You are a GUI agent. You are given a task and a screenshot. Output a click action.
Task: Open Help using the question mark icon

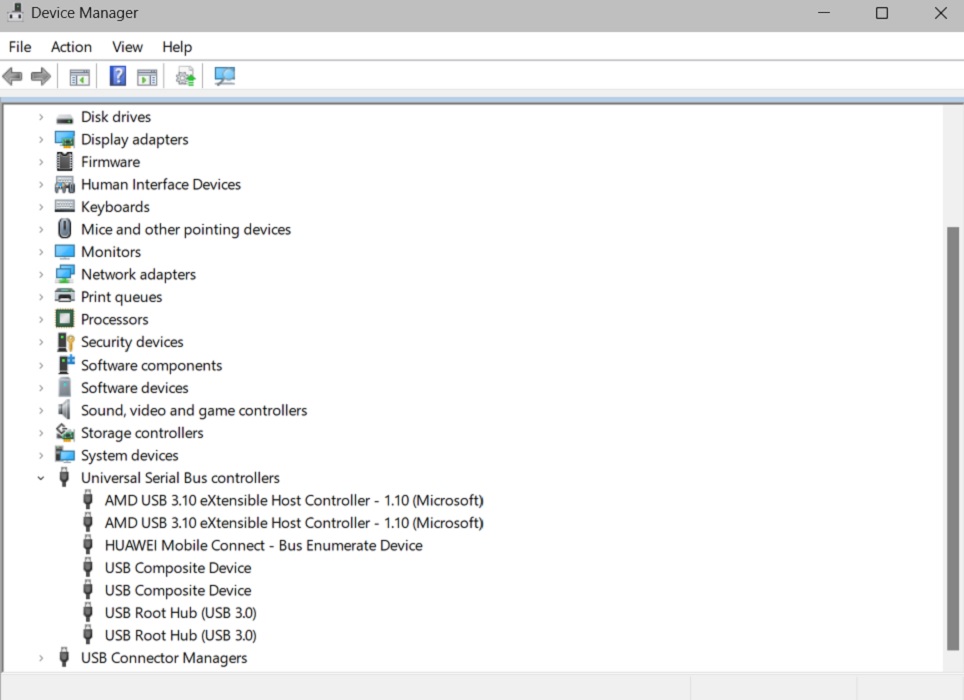pyautogui.click(x=117, y=75)
